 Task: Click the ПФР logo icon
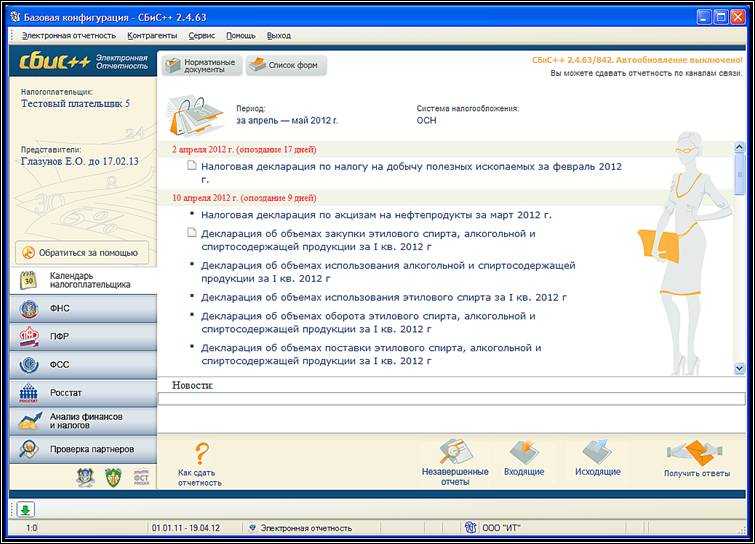click(x=29, y=337)
